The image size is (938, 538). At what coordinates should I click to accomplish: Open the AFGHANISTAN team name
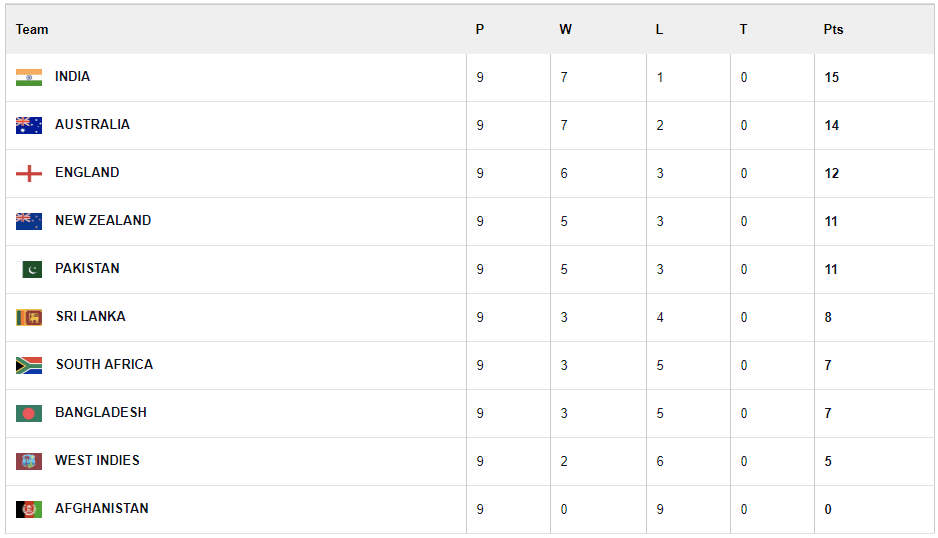pyautogui.click(x=102, y=508)
